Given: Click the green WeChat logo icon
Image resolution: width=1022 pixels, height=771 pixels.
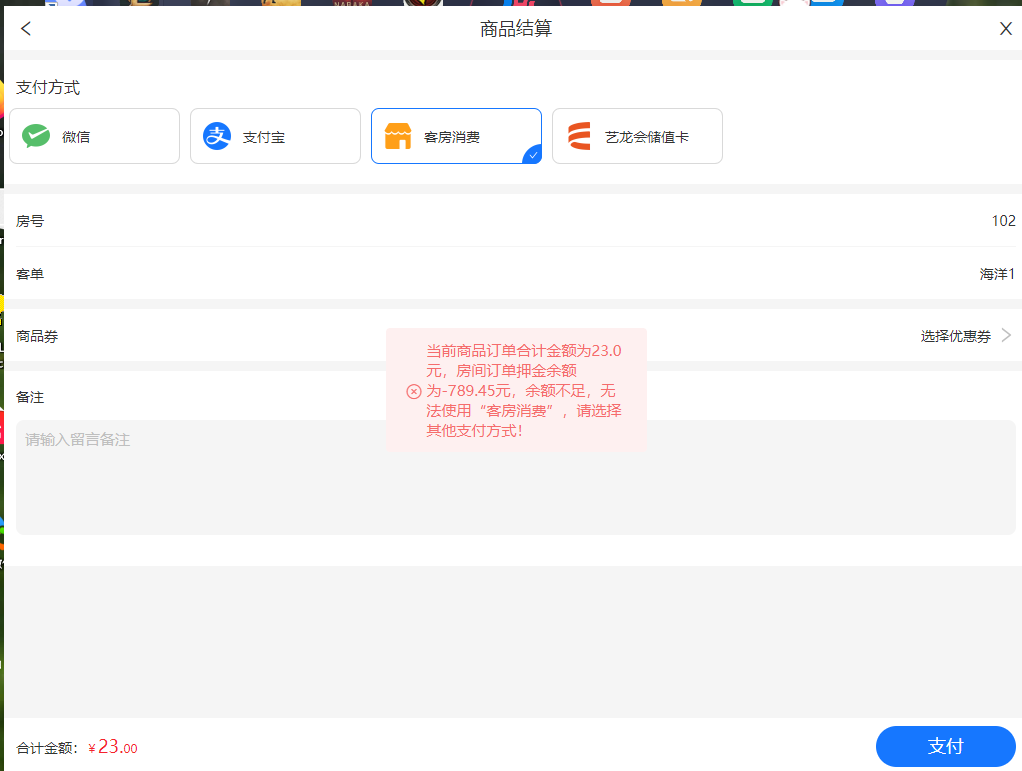Looking at the screenshot, I should (36, 136).
